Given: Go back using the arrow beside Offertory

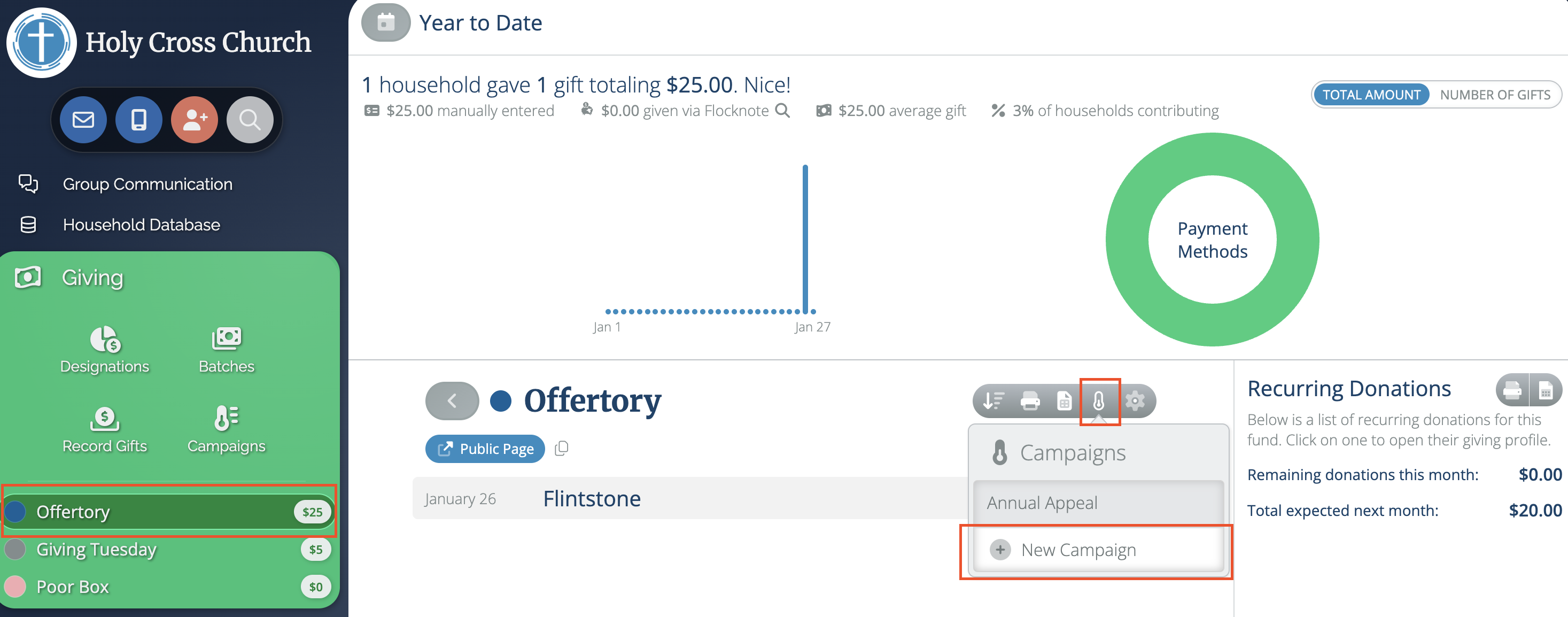Looking at the screenshot, I should [452, 401].
